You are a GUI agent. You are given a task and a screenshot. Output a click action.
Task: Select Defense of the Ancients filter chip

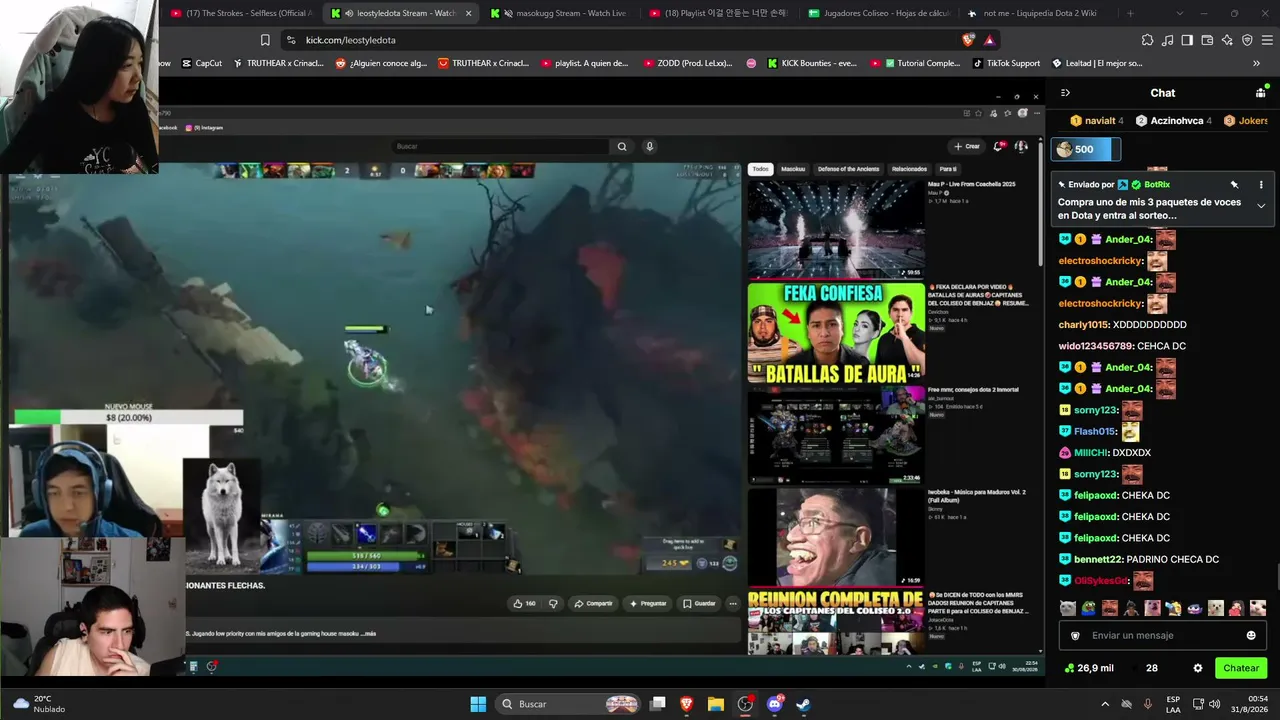pyautogui.click(x=849, y=169)
